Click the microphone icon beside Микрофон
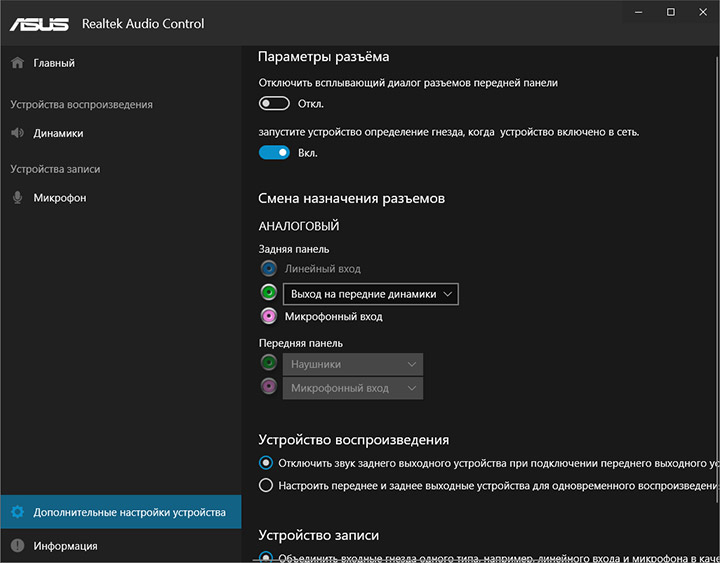This screenshot has width=720, height=563. click(x=17, y=198)
